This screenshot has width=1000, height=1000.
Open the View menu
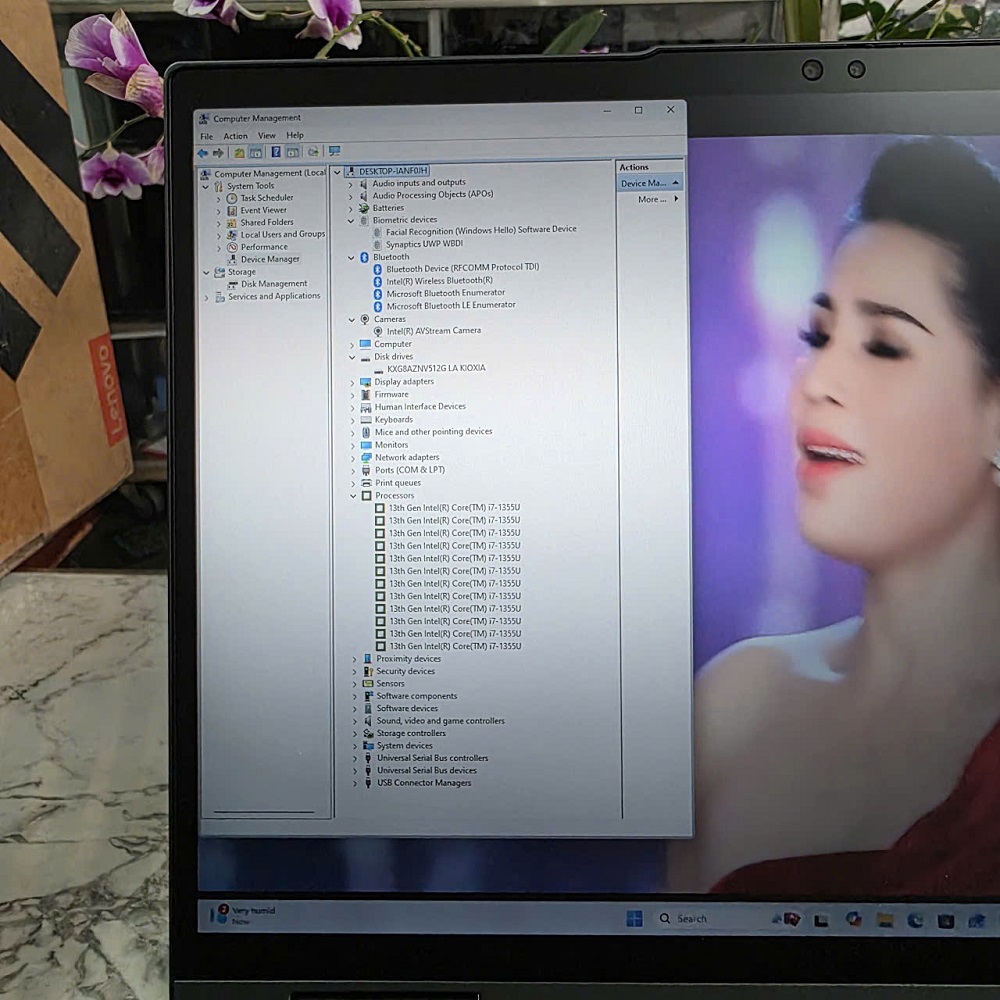[x=266, y=136]
